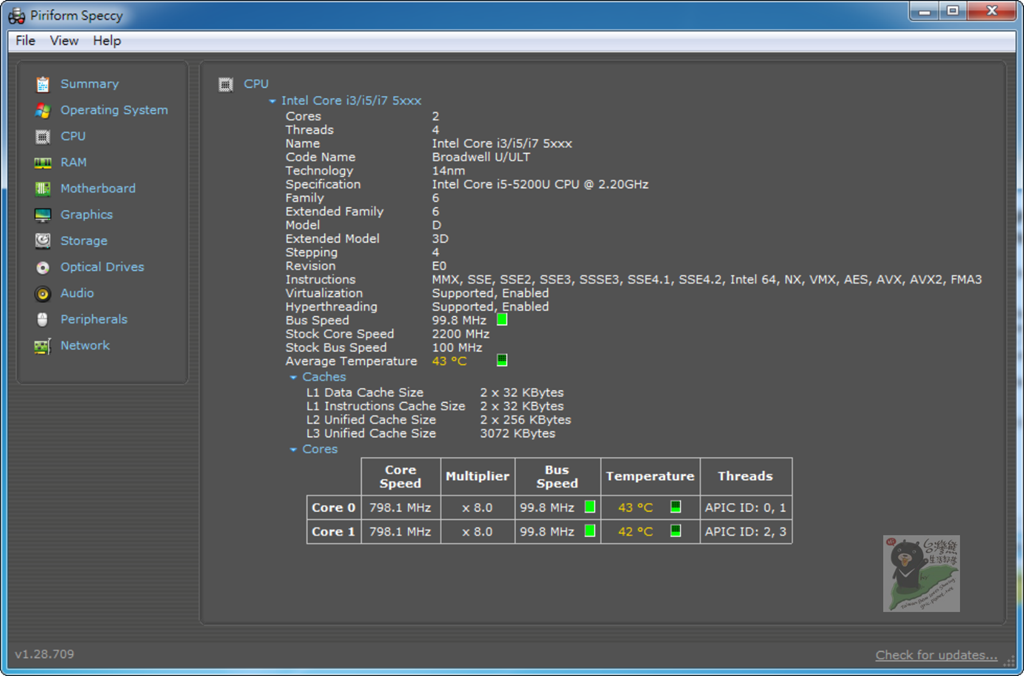
Task: Click the Summary clipboard icon in sidebar
Action: pos(42,85)
